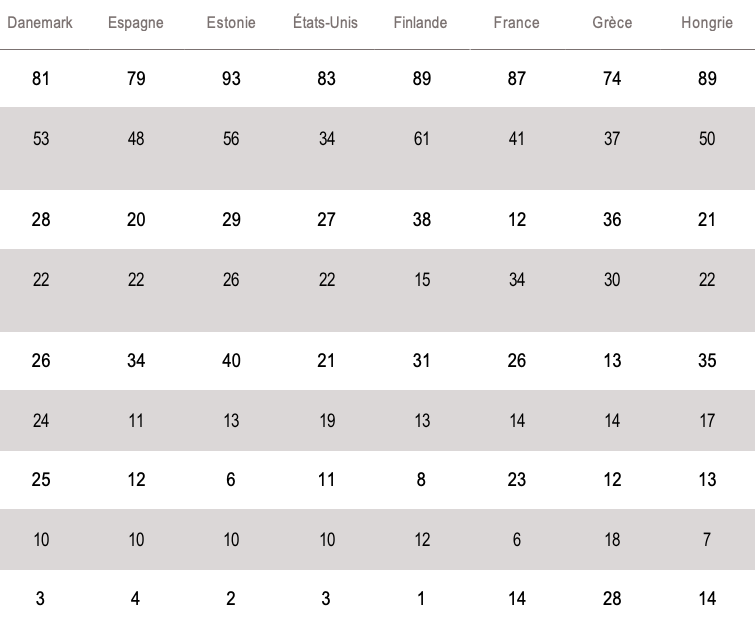Click the 34 value in France column
This screenshot has height=617, width=755.
click(x=516, y=280)
